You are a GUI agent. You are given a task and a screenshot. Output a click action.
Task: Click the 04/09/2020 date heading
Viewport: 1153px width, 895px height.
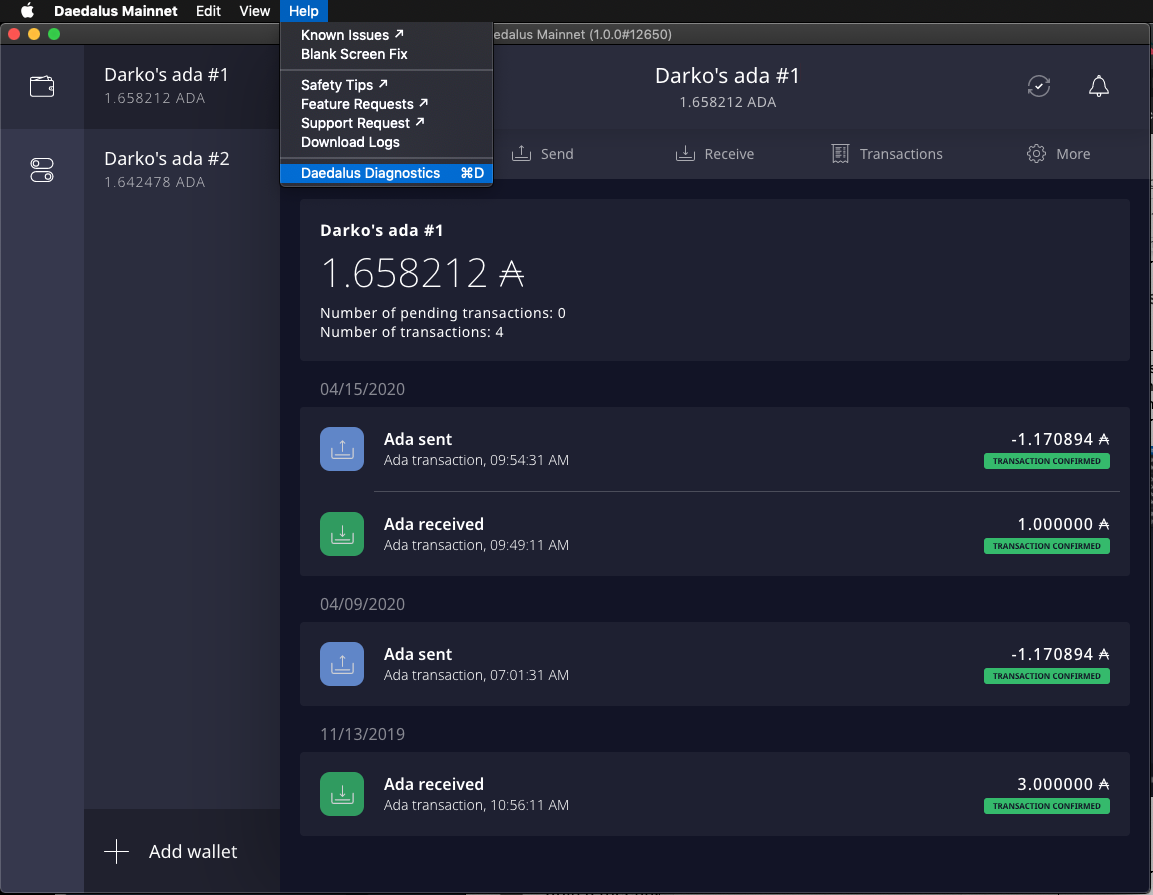363,604
